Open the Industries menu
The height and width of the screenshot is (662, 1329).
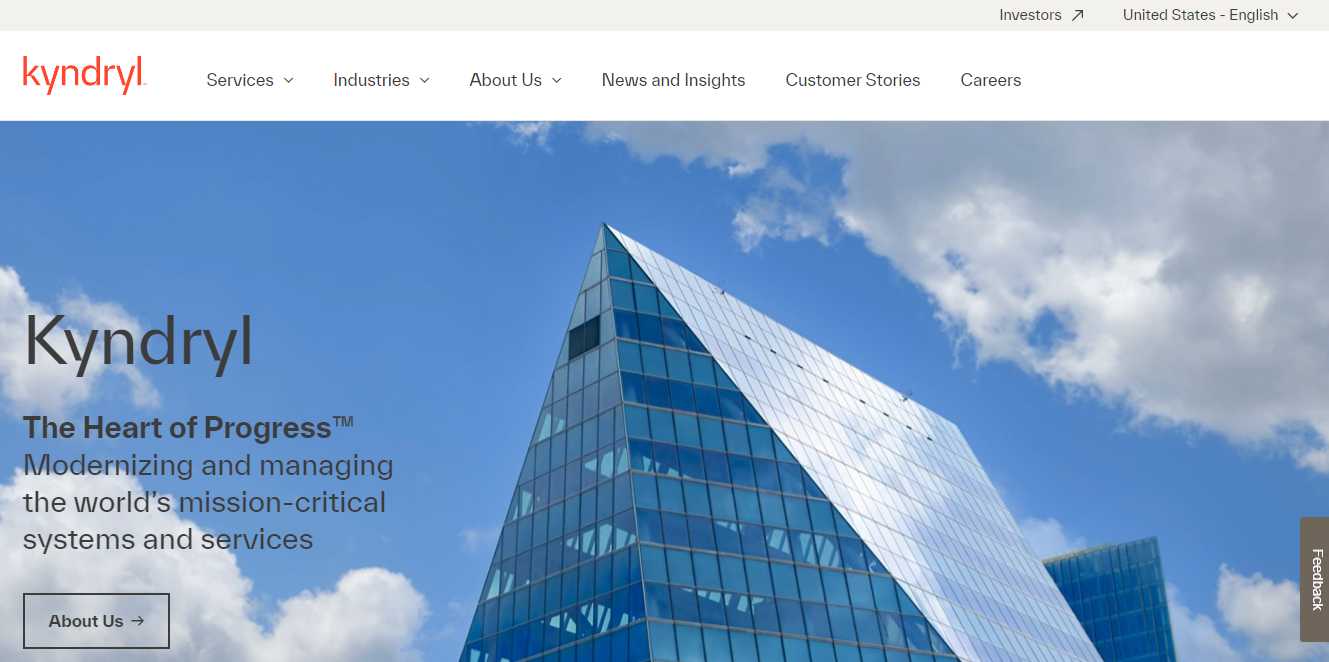[381, 80]
